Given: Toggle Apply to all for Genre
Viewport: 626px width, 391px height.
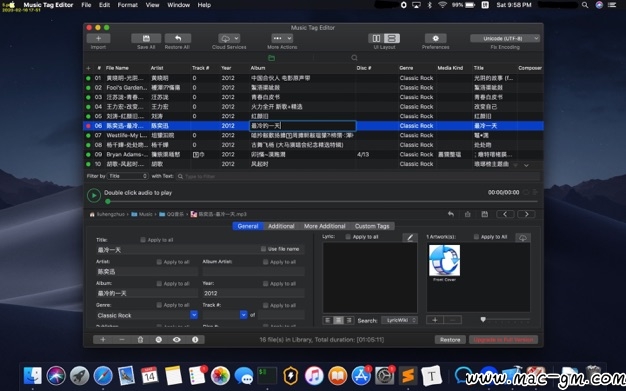Looking at the screenshot, I should (x=159, y=305).
